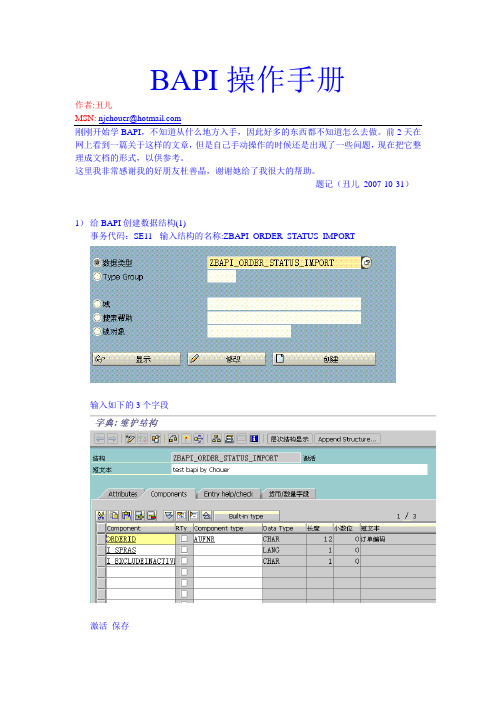Click the data type name input field

pos(284,262)
